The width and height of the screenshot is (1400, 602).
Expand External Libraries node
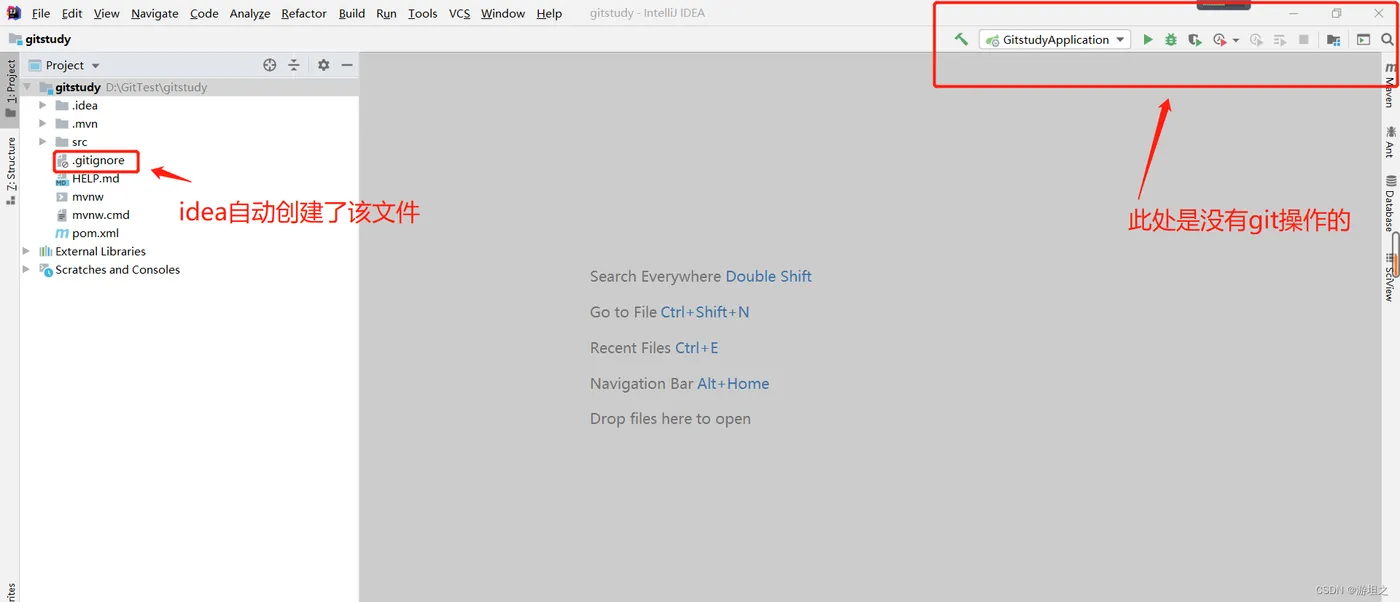[27, 251]
